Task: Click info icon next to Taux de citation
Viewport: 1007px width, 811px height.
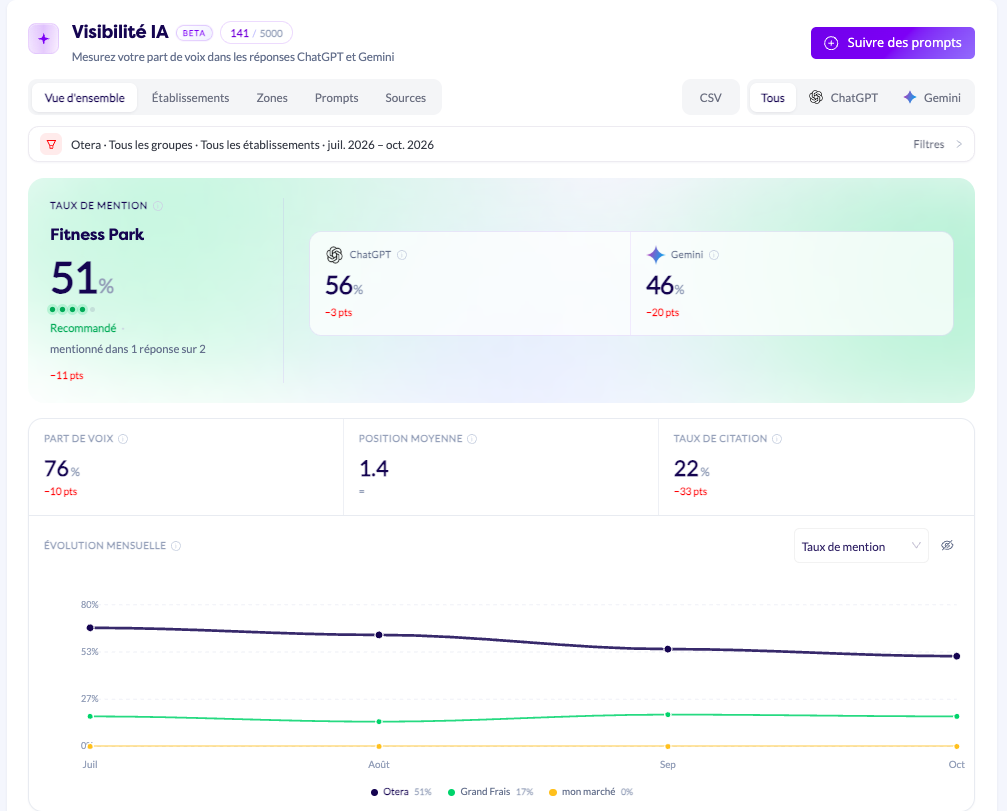Action: (x=777, y=439)
